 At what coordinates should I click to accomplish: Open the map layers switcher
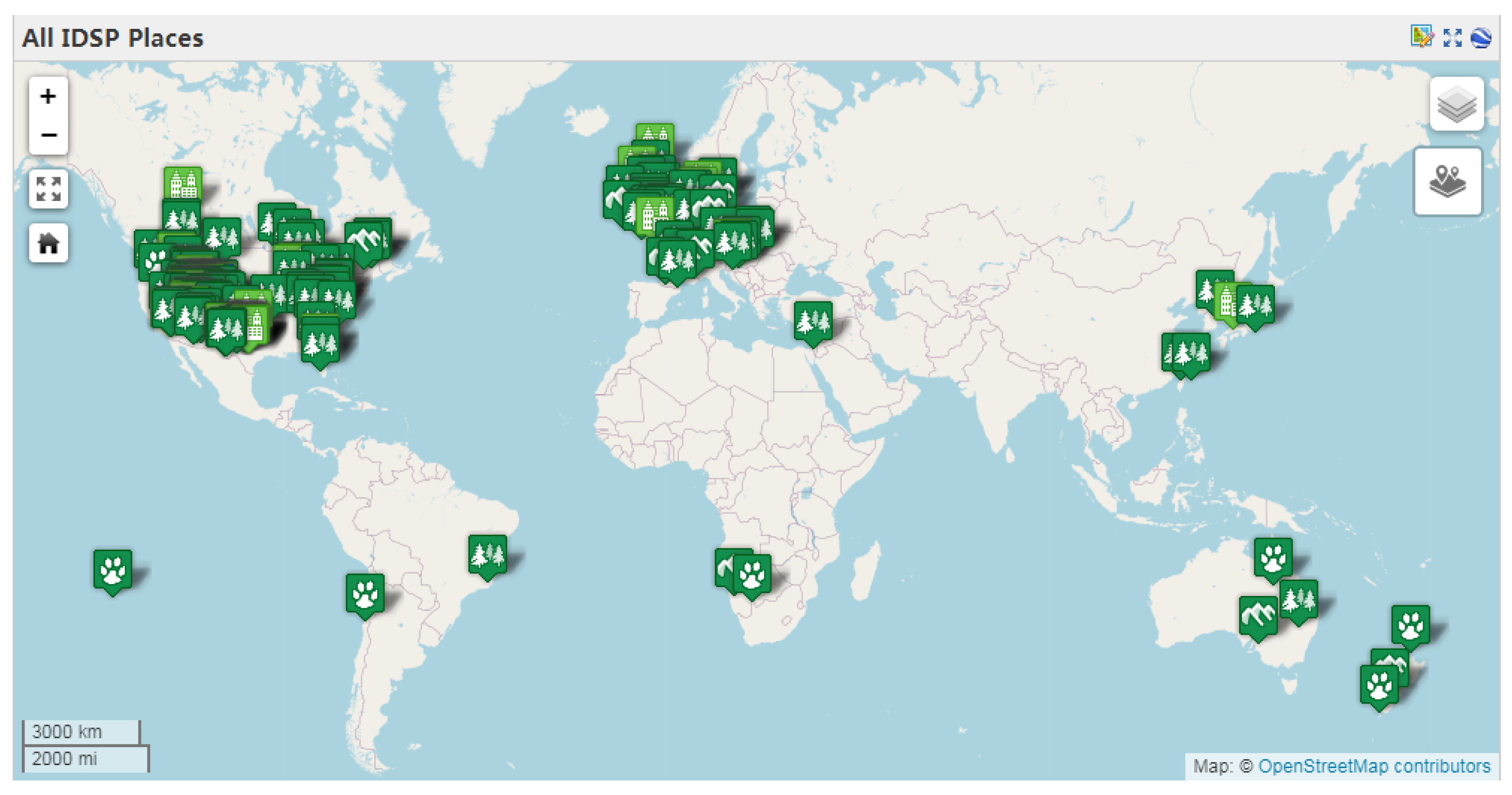point(1456,104)
